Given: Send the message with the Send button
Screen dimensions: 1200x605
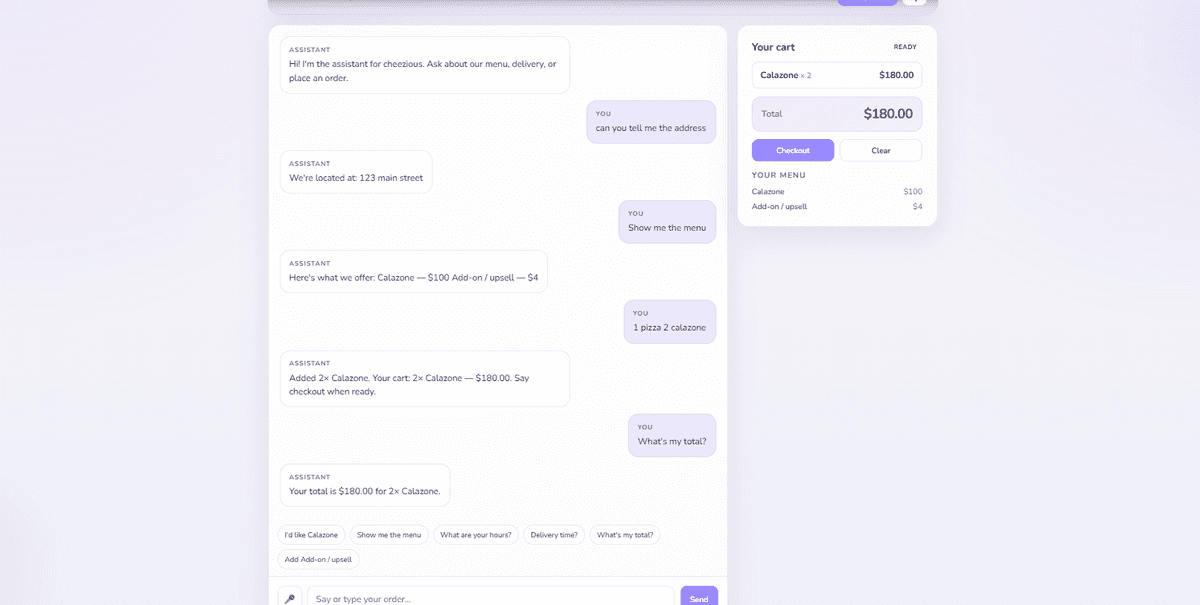Looking at the screenshot, I should [x=699, y=597].
